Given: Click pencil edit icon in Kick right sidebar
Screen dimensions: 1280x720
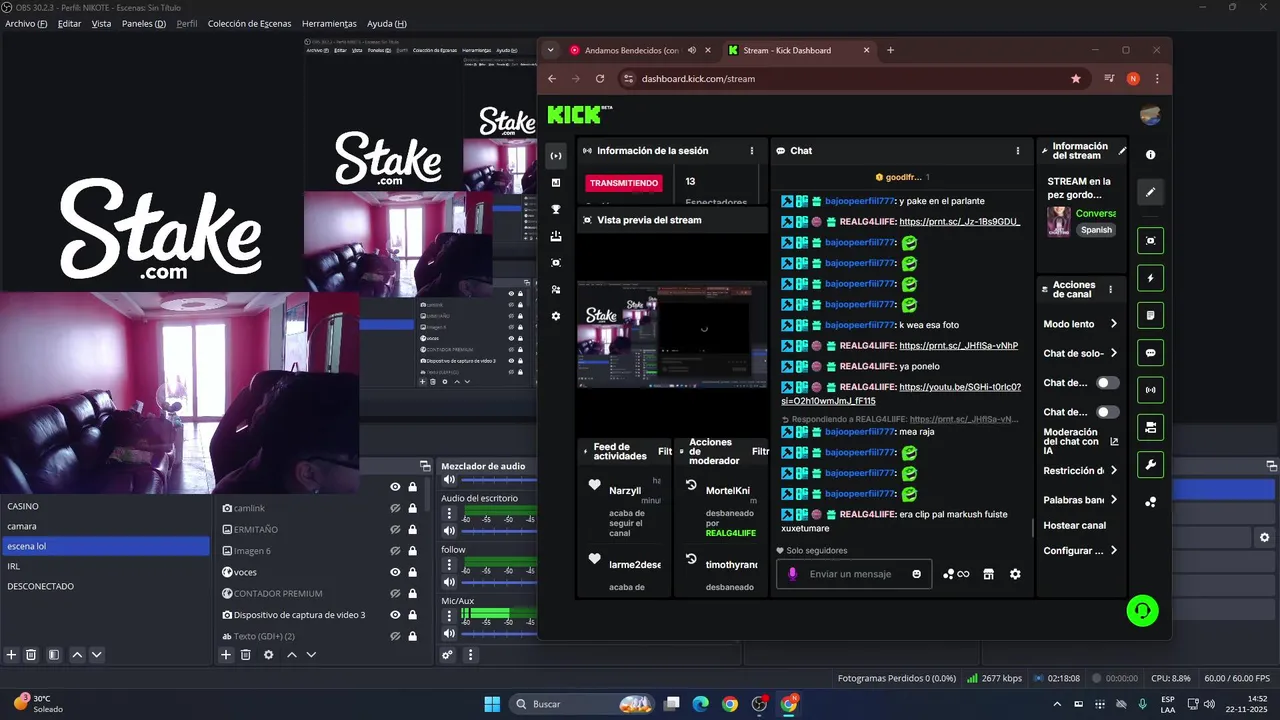Looking at the screenshot, I should [1151, 192].
